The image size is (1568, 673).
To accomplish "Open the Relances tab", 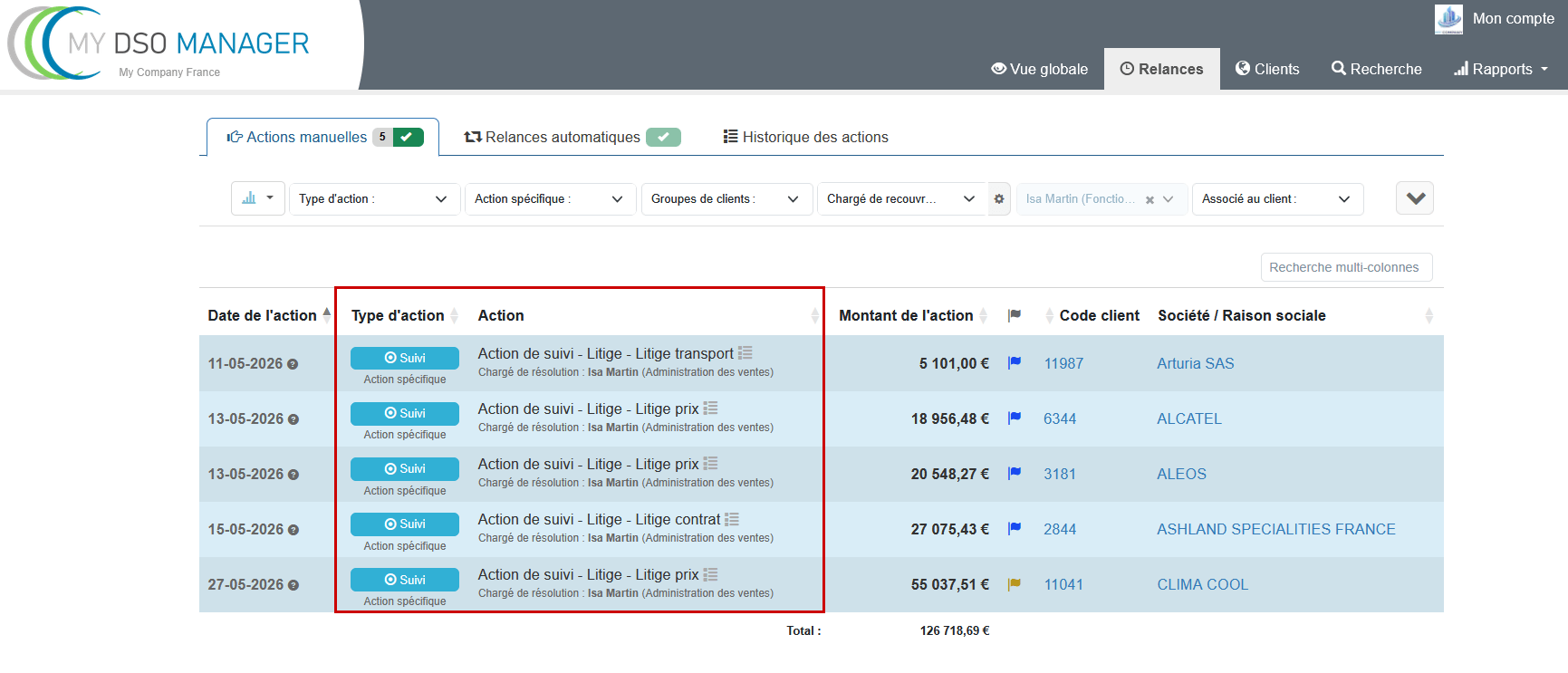I will tap(1162, 69).
